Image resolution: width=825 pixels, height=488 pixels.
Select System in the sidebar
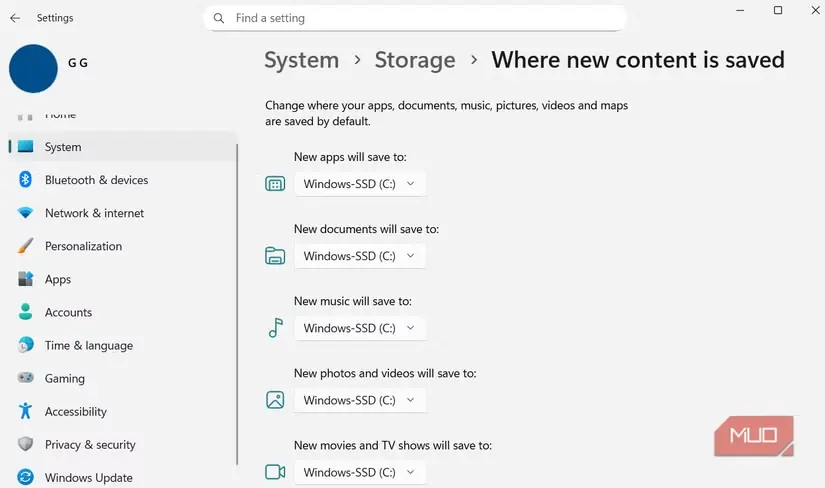(x=122, y=147)
